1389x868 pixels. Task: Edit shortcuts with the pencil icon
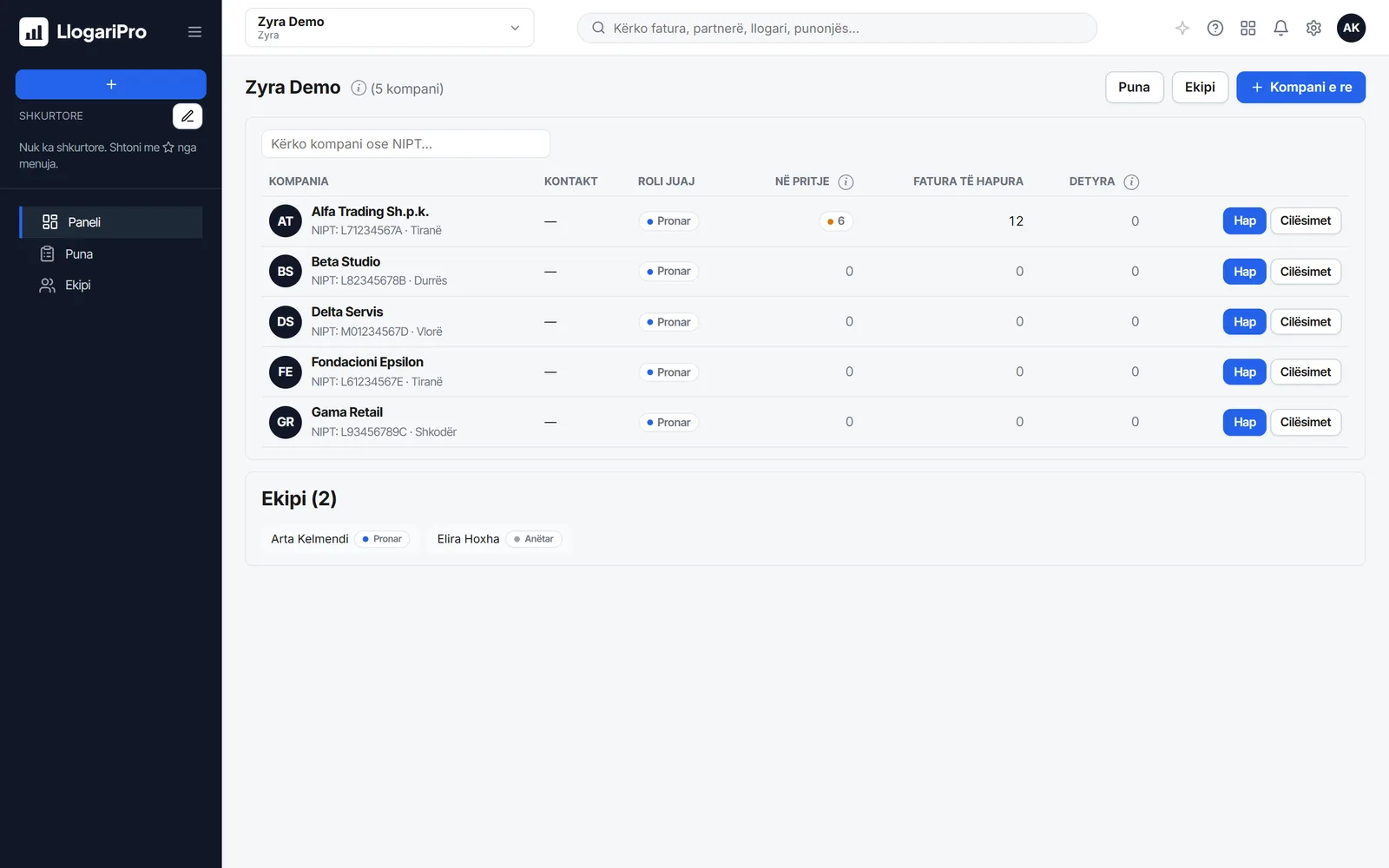coord(188,115)
